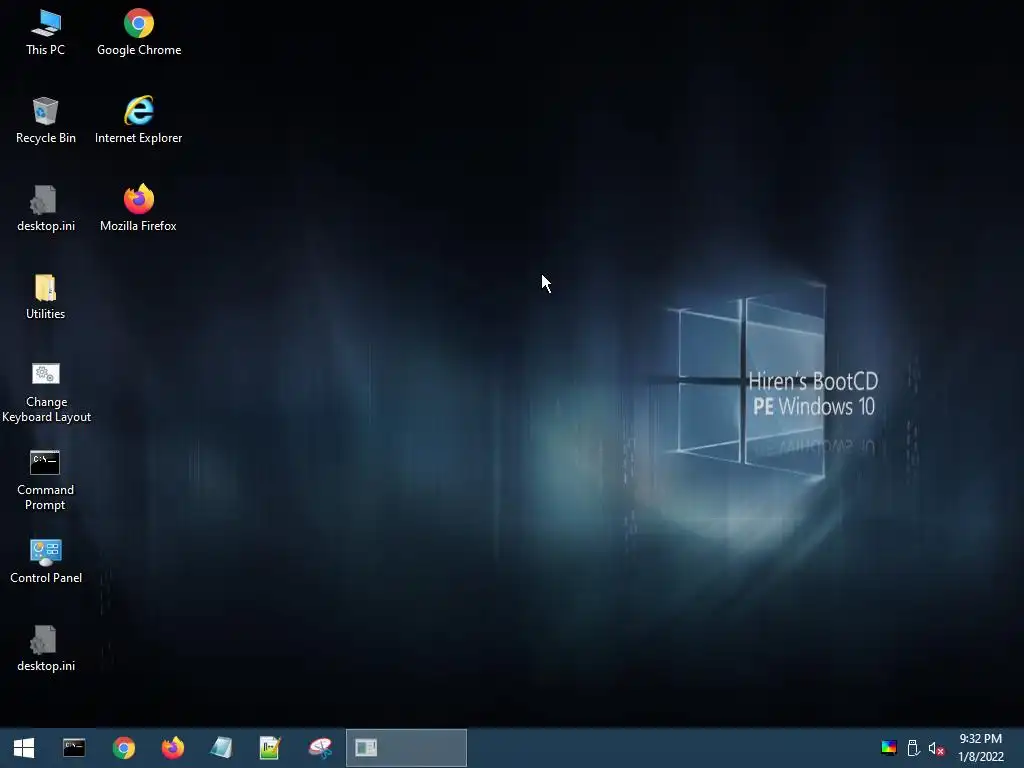
Task: Select the Change Keyboard Layout shortcut
Action: tap(46, 392)
